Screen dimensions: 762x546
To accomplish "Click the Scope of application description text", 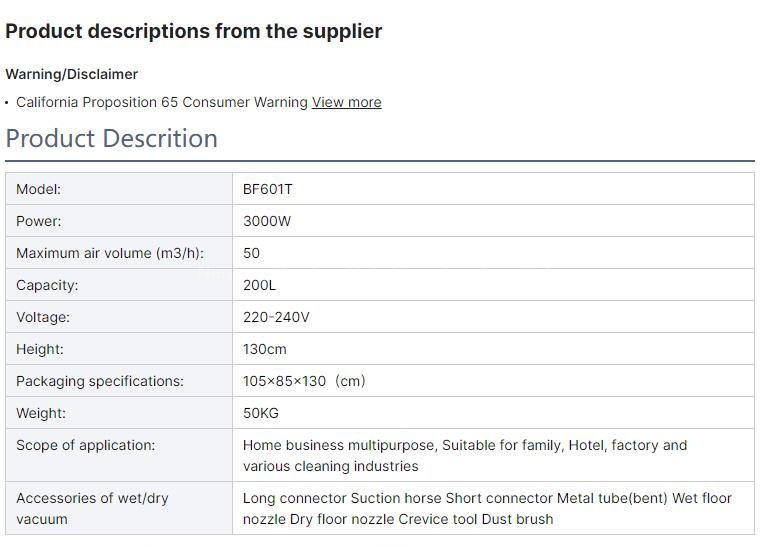I will point(465,455).
